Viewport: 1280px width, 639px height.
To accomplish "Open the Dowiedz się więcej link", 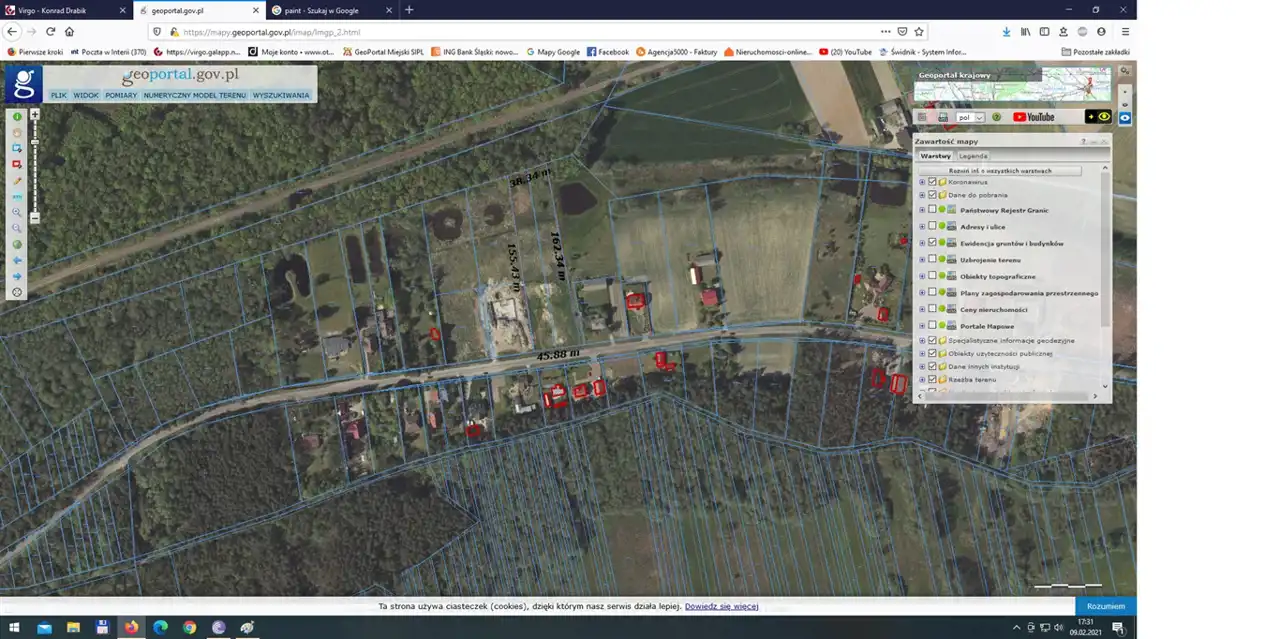I will click(721, 606).
